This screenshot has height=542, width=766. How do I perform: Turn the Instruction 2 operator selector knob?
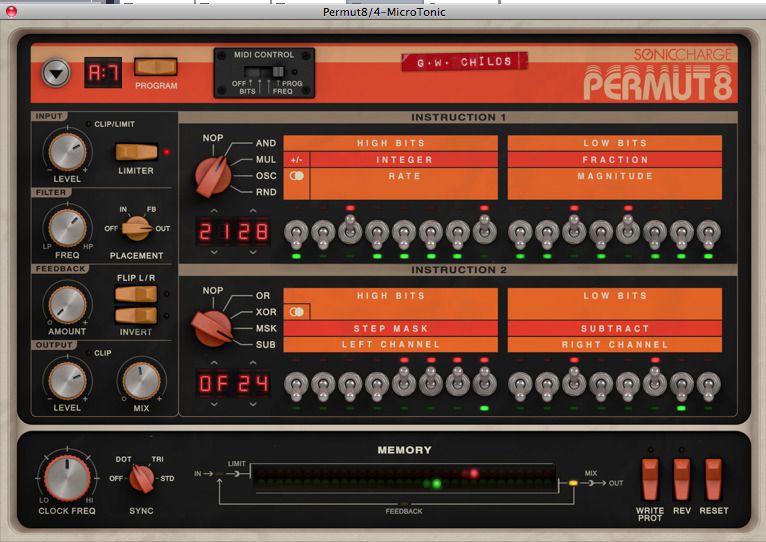tap(212, 328)
